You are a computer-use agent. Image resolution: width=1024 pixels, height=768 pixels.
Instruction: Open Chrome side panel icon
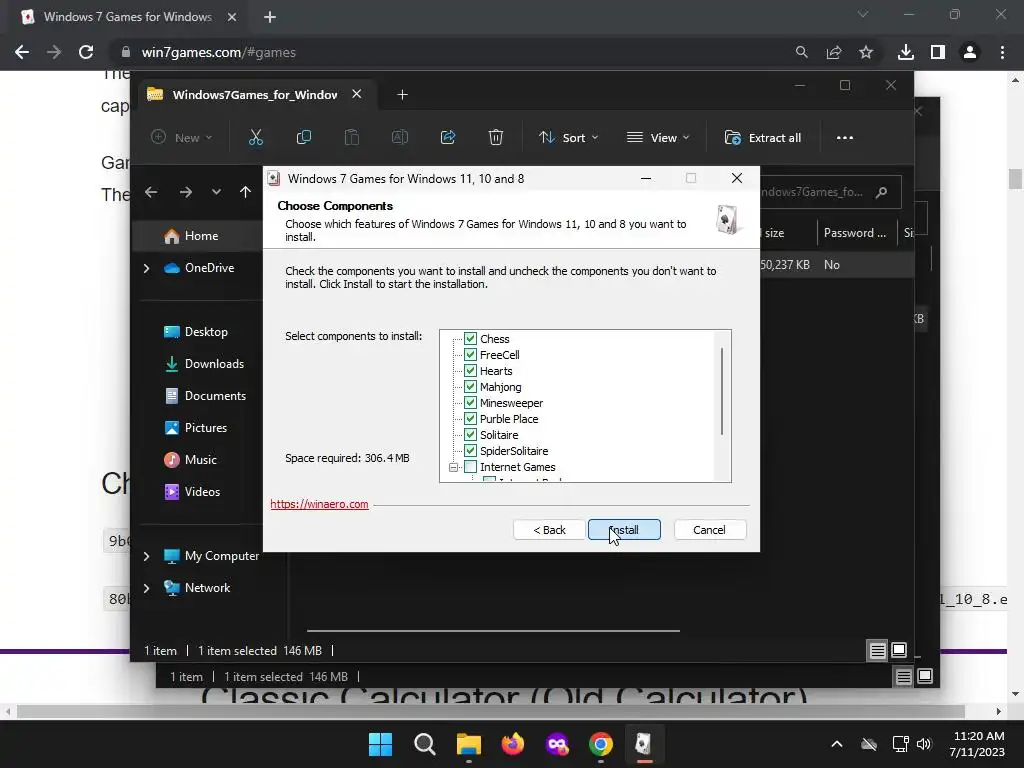(938, 52)
